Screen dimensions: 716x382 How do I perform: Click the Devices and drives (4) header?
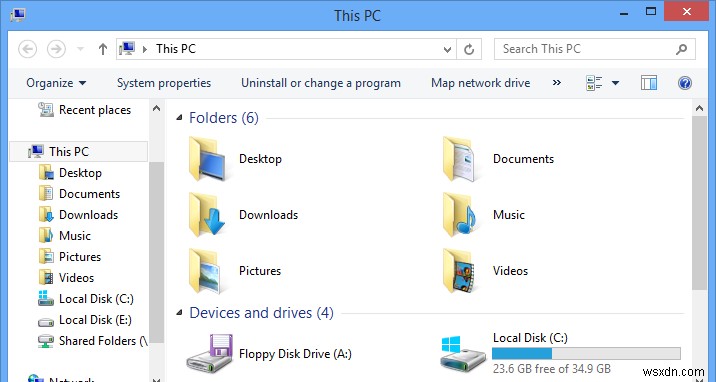coord(261,313)
